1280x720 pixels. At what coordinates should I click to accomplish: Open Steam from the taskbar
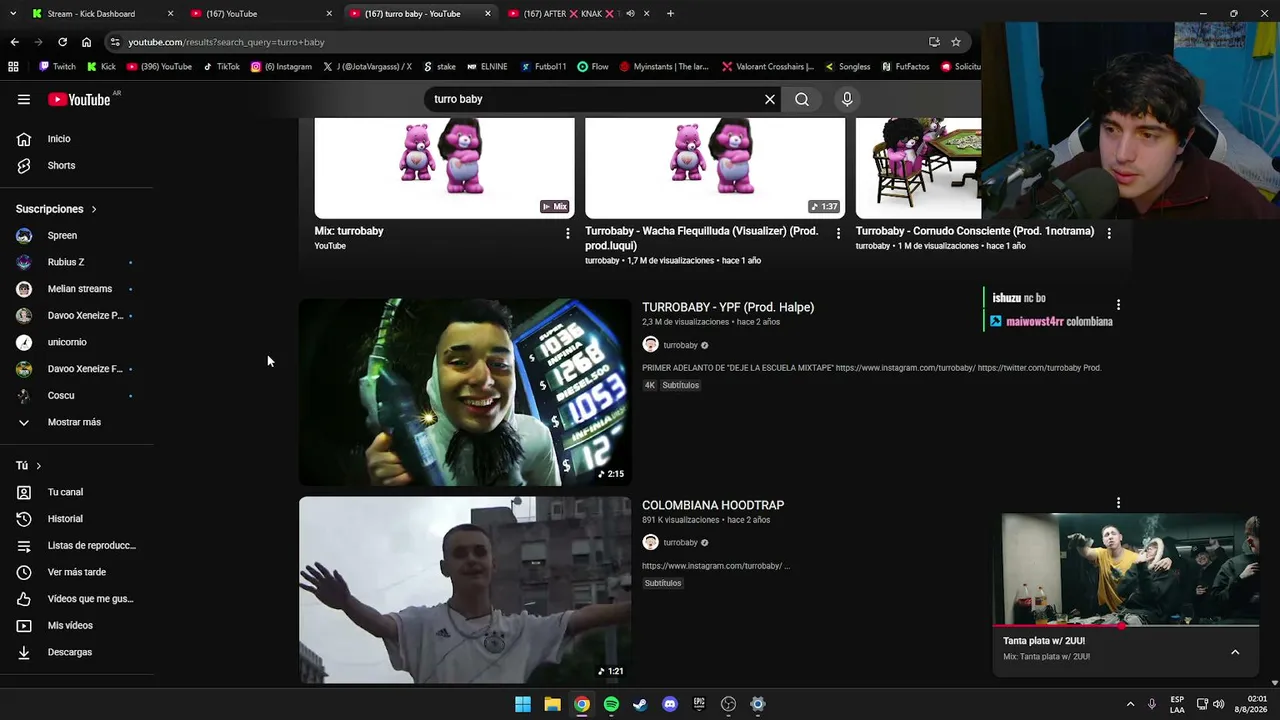pos(640,704)
